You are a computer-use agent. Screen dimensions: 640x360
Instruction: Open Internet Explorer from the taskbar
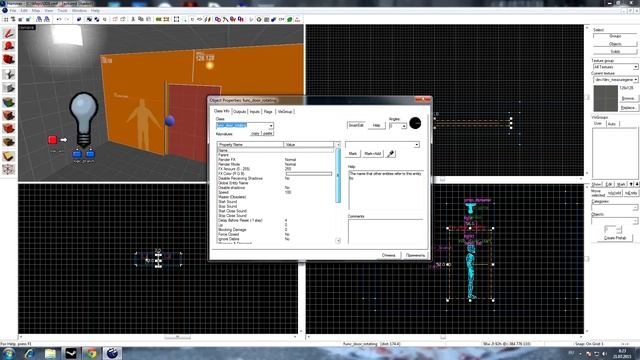pos(29,353)
